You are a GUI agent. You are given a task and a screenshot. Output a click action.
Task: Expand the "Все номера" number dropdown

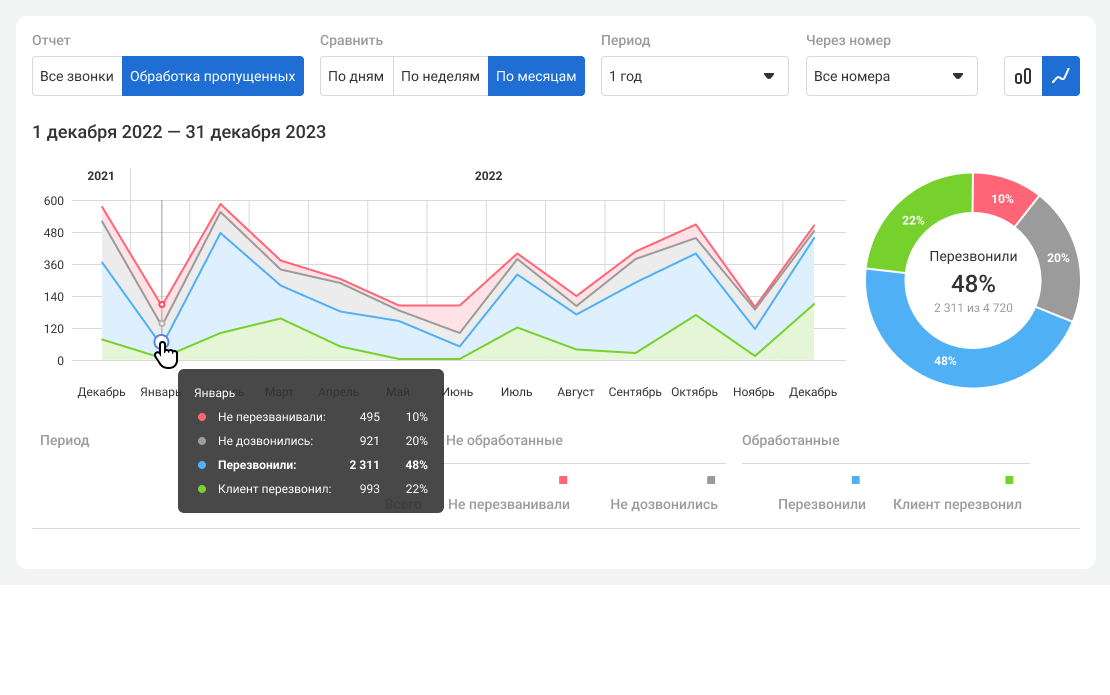891,76
